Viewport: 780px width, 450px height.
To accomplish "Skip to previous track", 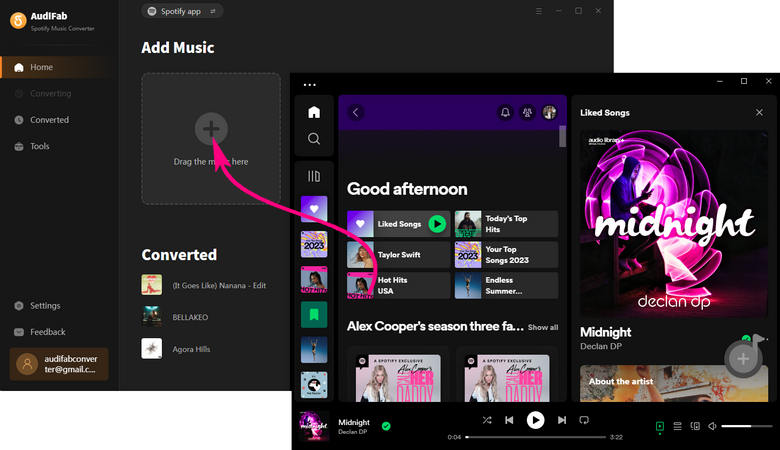I will pos(509,420).
